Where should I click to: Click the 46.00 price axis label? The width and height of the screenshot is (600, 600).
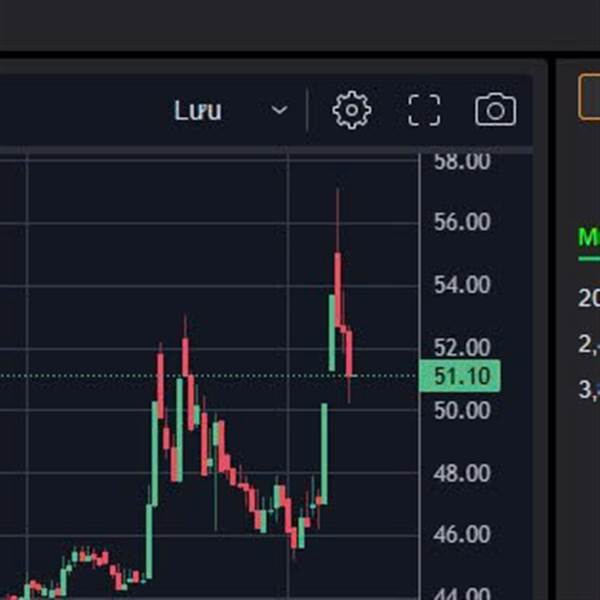tap(462, 535)
